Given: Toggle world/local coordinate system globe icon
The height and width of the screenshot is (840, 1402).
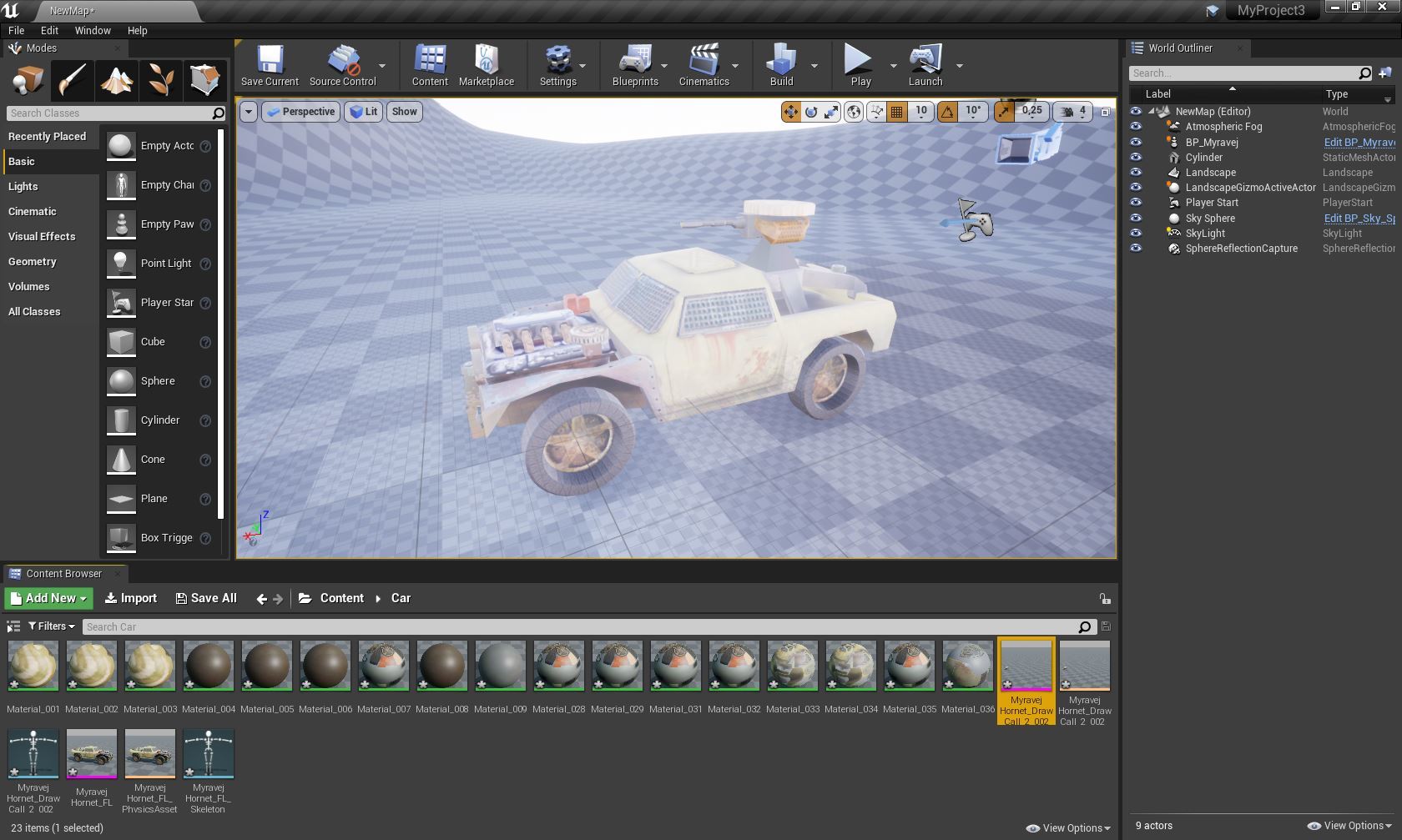Looking at the screenshot, I should 854,112.
